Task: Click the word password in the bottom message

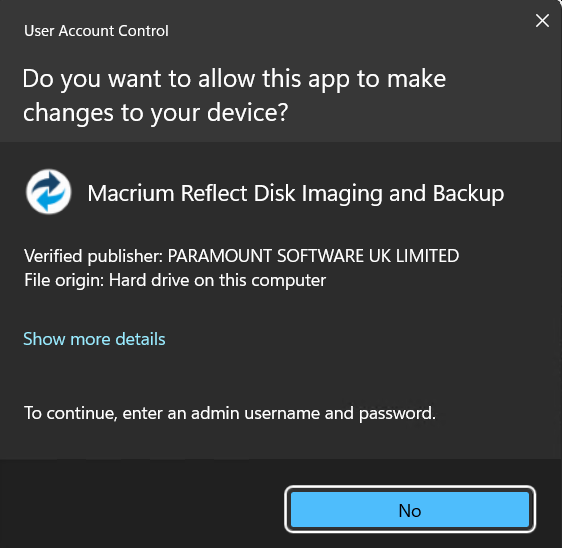Action: point(397,413)
